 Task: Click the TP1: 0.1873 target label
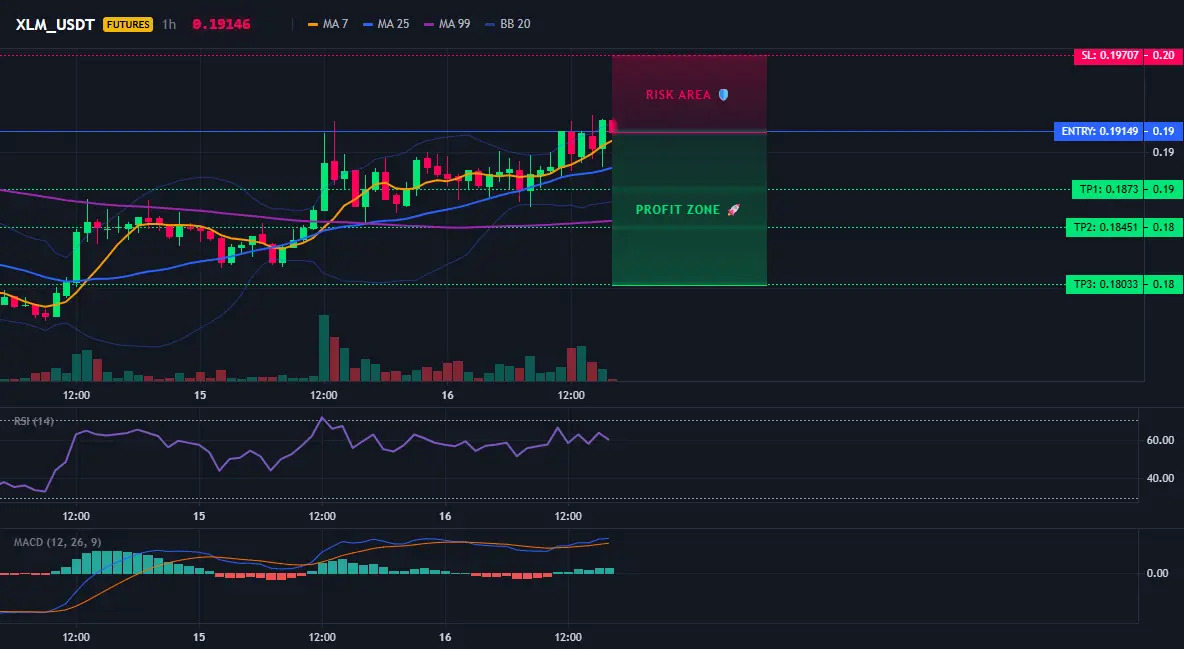(1108, 190)
